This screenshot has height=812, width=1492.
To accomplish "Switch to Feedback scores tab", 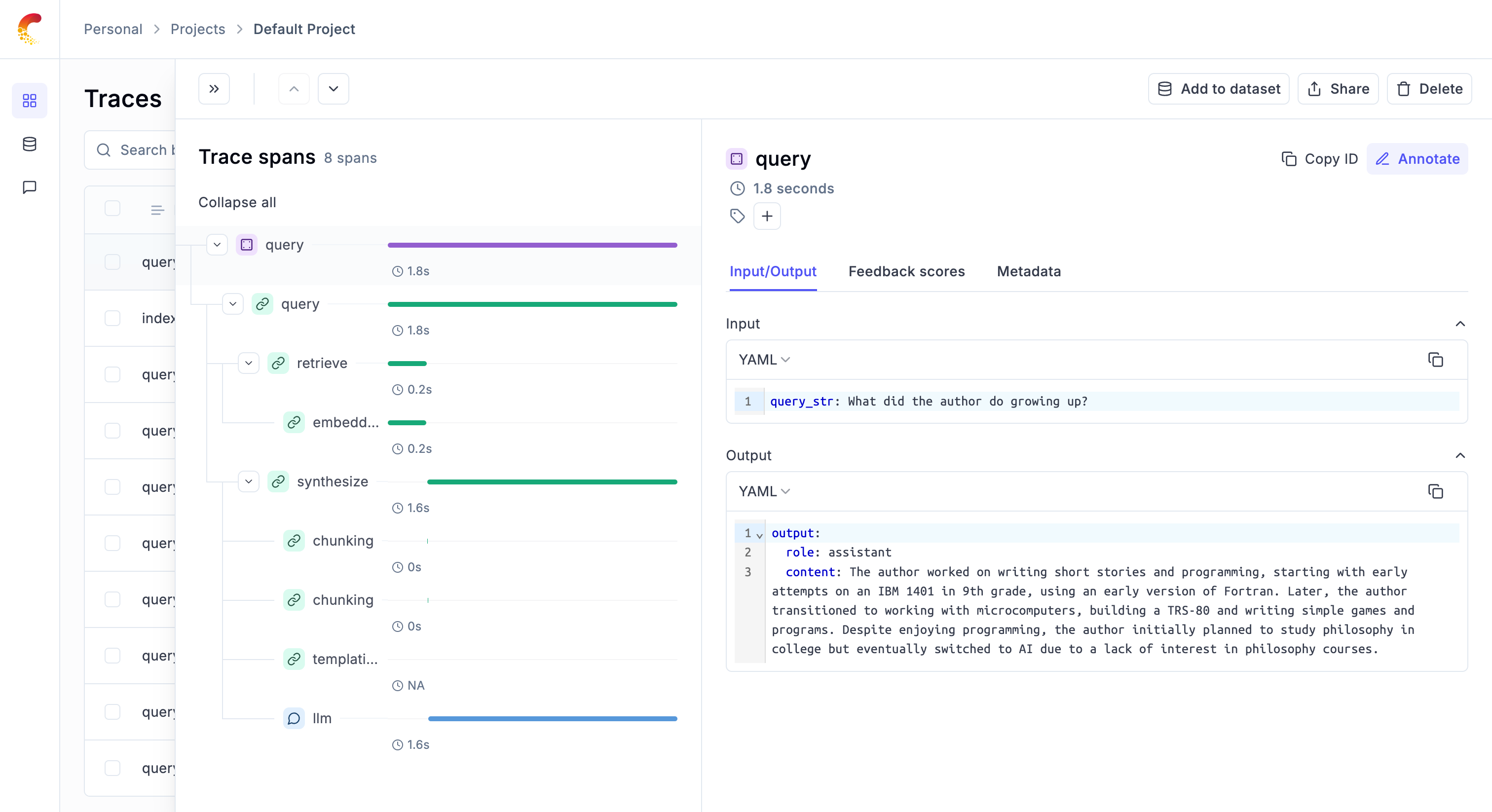I will 906,271.
